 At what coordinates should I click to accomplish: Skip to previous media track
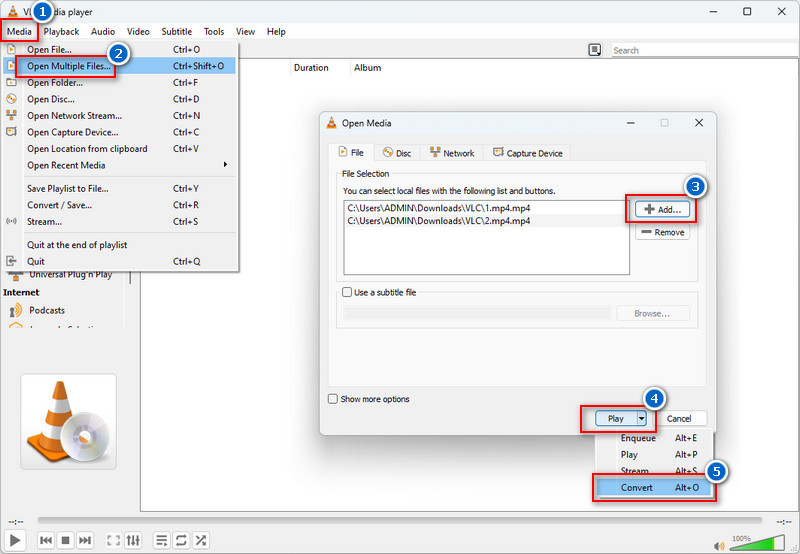(x=45, y=540)
